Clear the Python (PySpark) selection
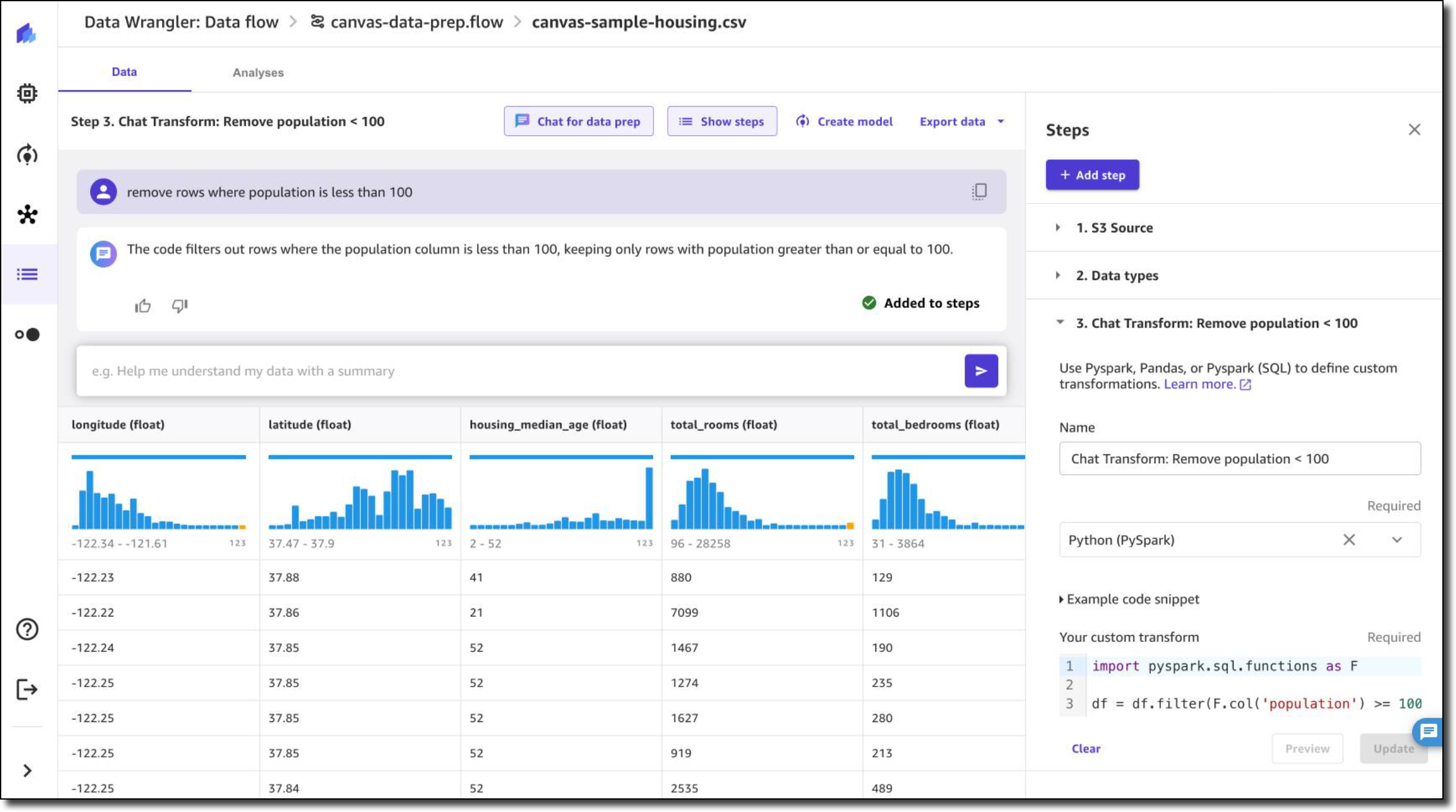The height and width of the screenshot is (812, 1456). pos(1349,539)
